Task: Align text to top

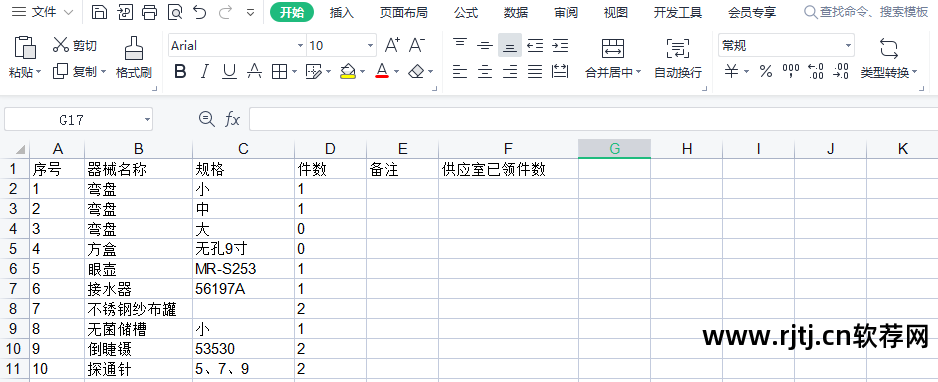Action: pyautogui.click(x=459, y=45)
